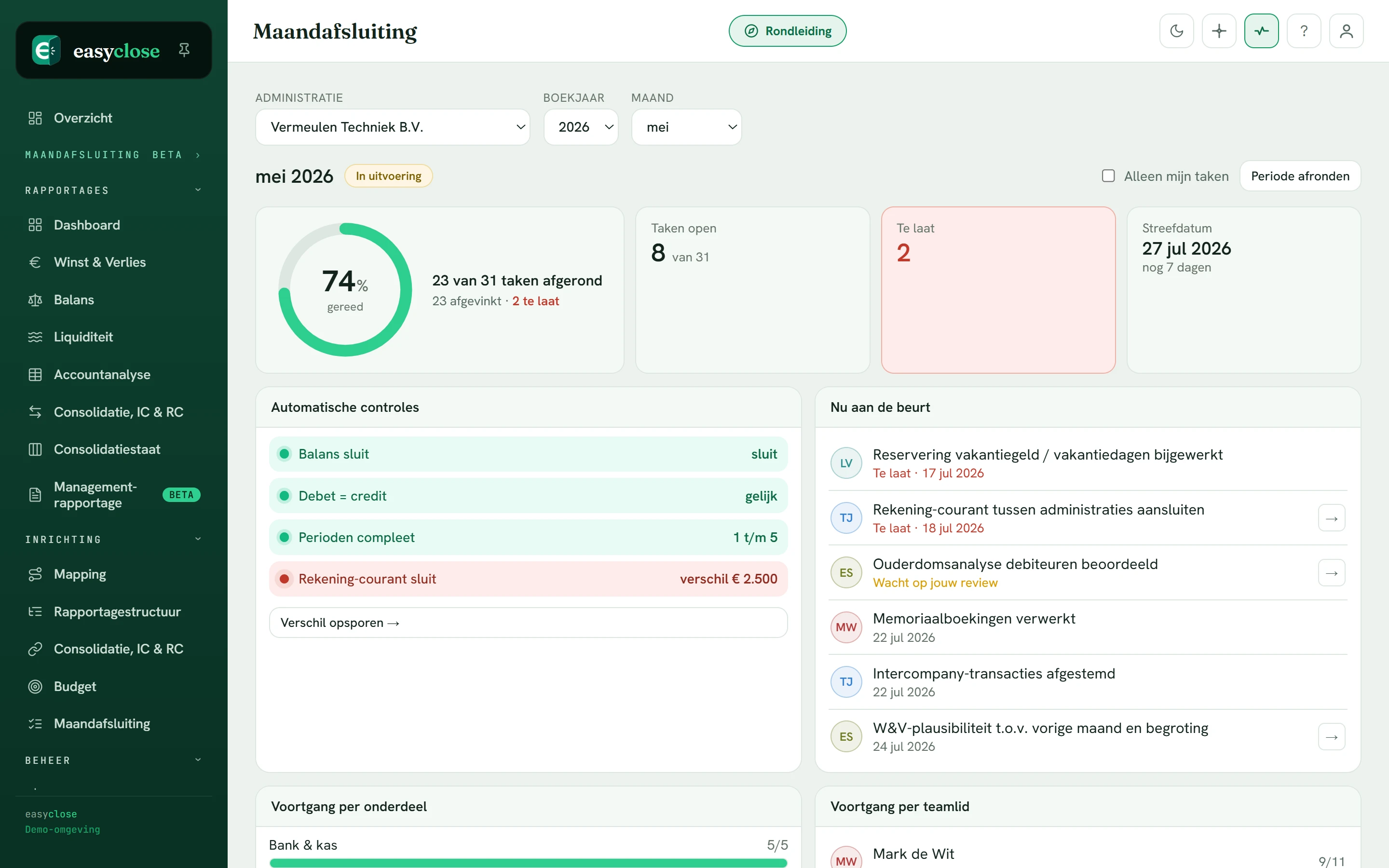Click the '2 te laat' red text
The image size is (1389, 868).
tap(535, 301)
